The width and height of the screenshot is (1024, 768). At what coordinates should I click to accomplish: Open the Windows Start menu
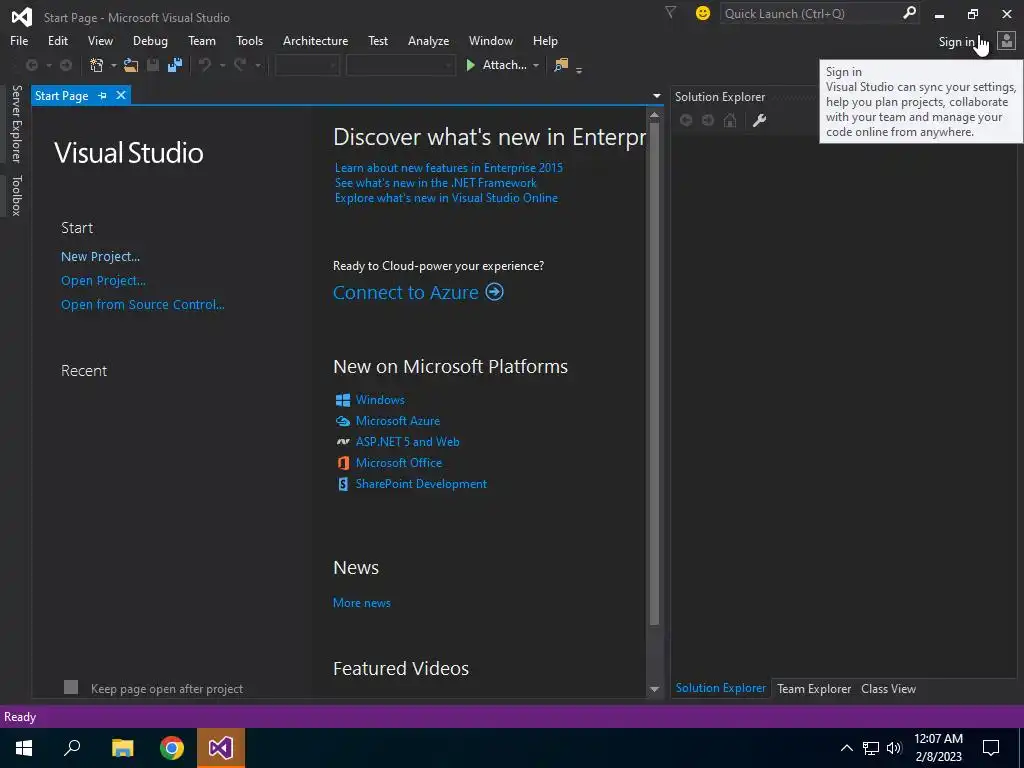(x=24, y=748)
